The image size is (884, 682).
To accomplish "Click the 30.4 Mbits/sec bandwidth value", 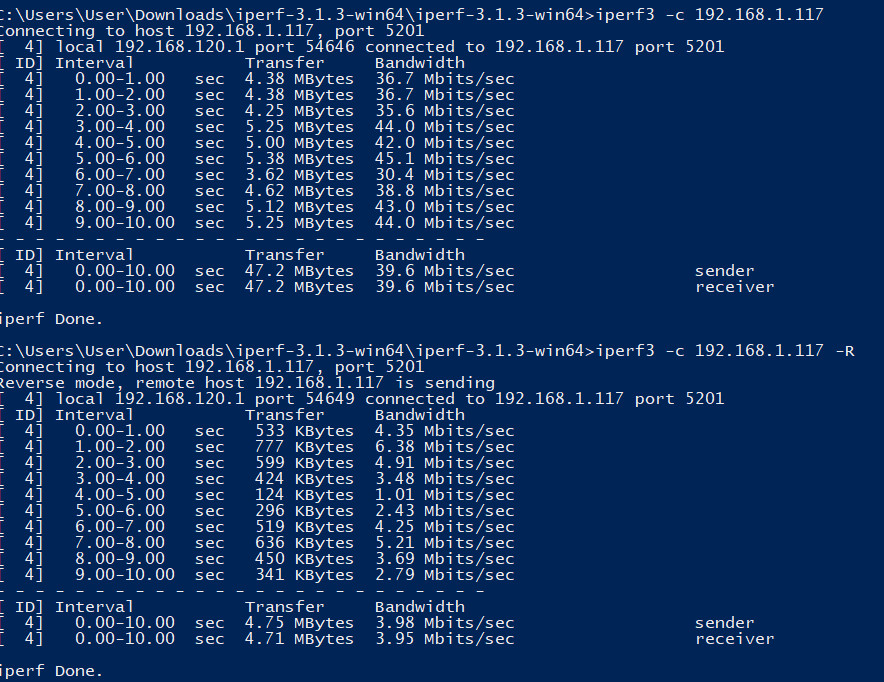I will (x=445, y=175).
